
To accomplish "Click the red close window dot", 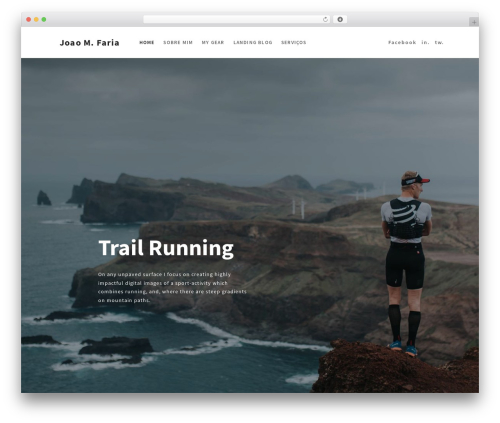I will tap(29, 20).
